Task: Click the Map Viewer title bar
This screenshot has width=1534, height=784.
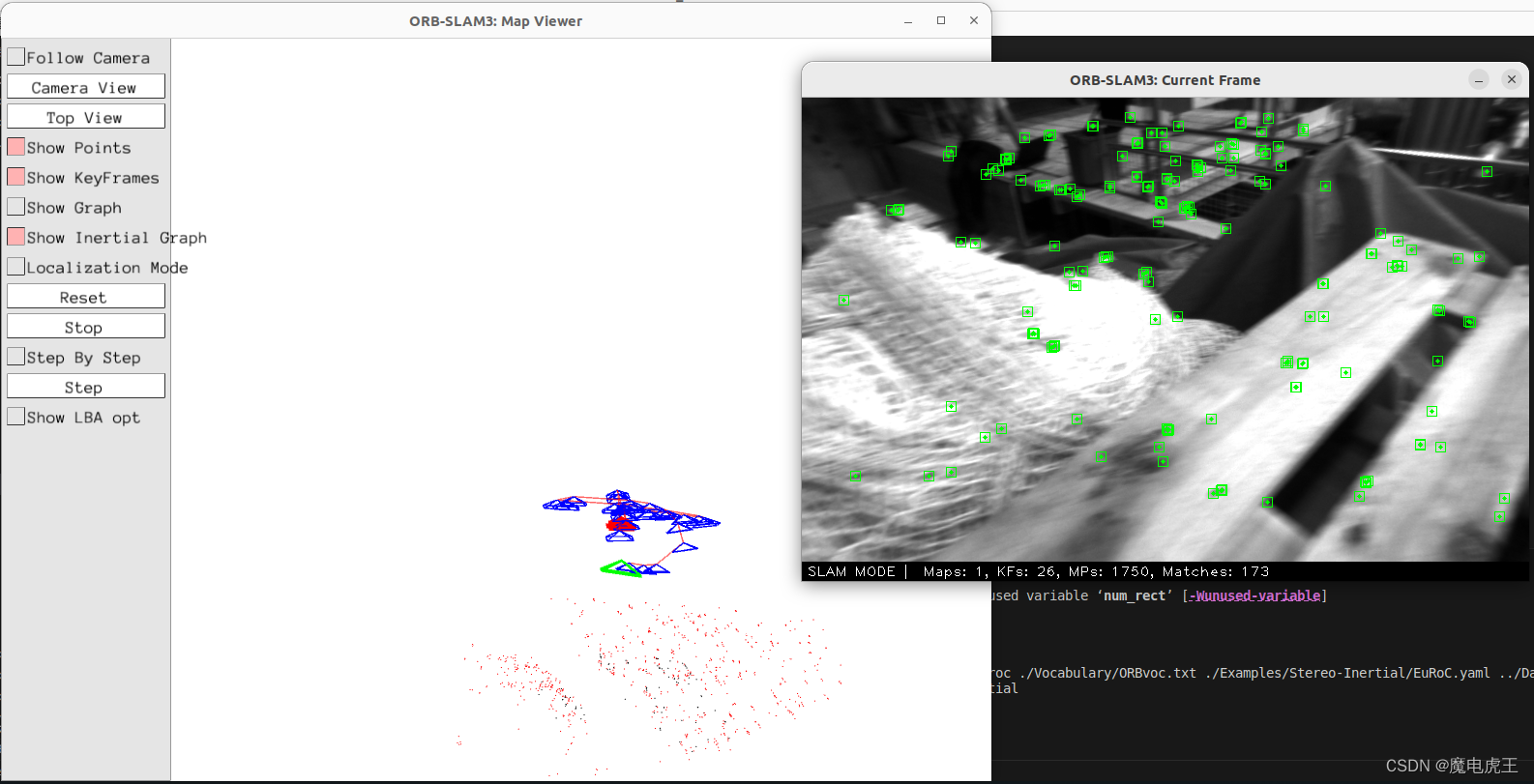Action: click(x=495, y=21)
